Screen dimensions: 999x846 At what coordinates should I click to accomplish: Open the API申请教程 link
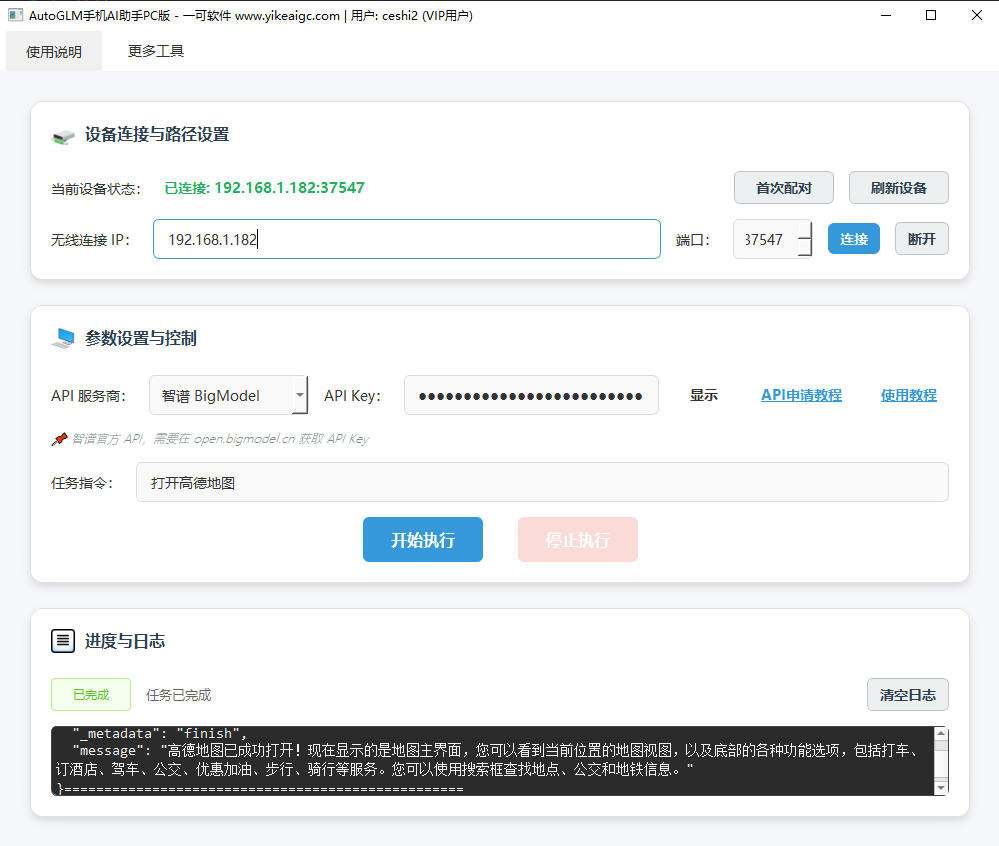pos(800,395)
